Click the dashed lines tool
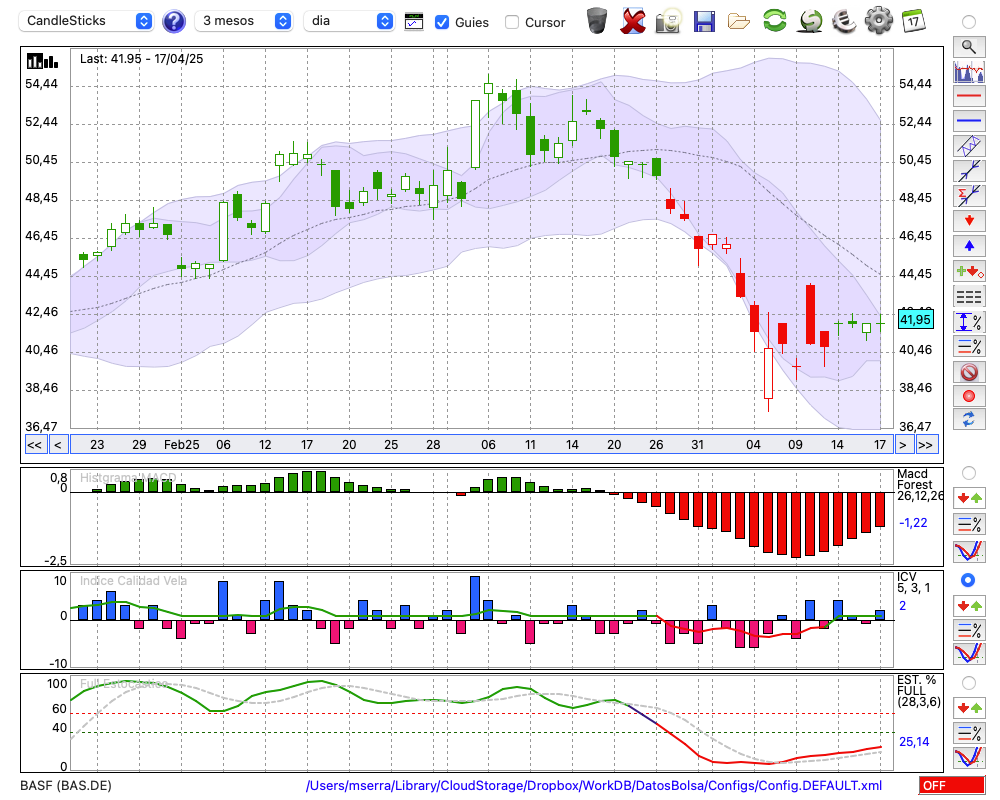This screenshot has height=800, width=1000. tap(969, 297)
